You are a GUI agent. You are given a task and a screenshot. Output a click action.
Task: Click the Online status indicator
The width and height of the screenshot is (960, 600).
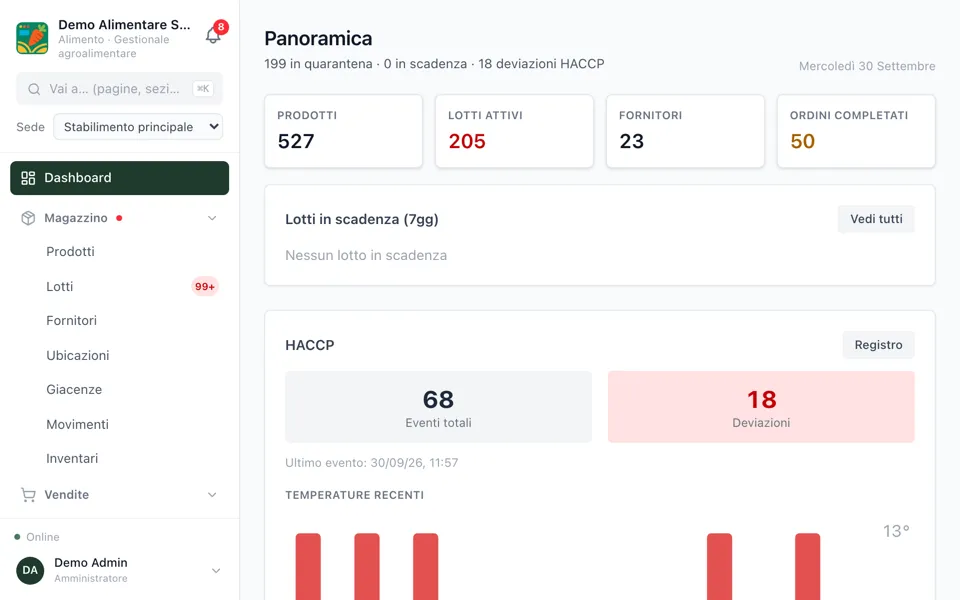coord(37,537)
